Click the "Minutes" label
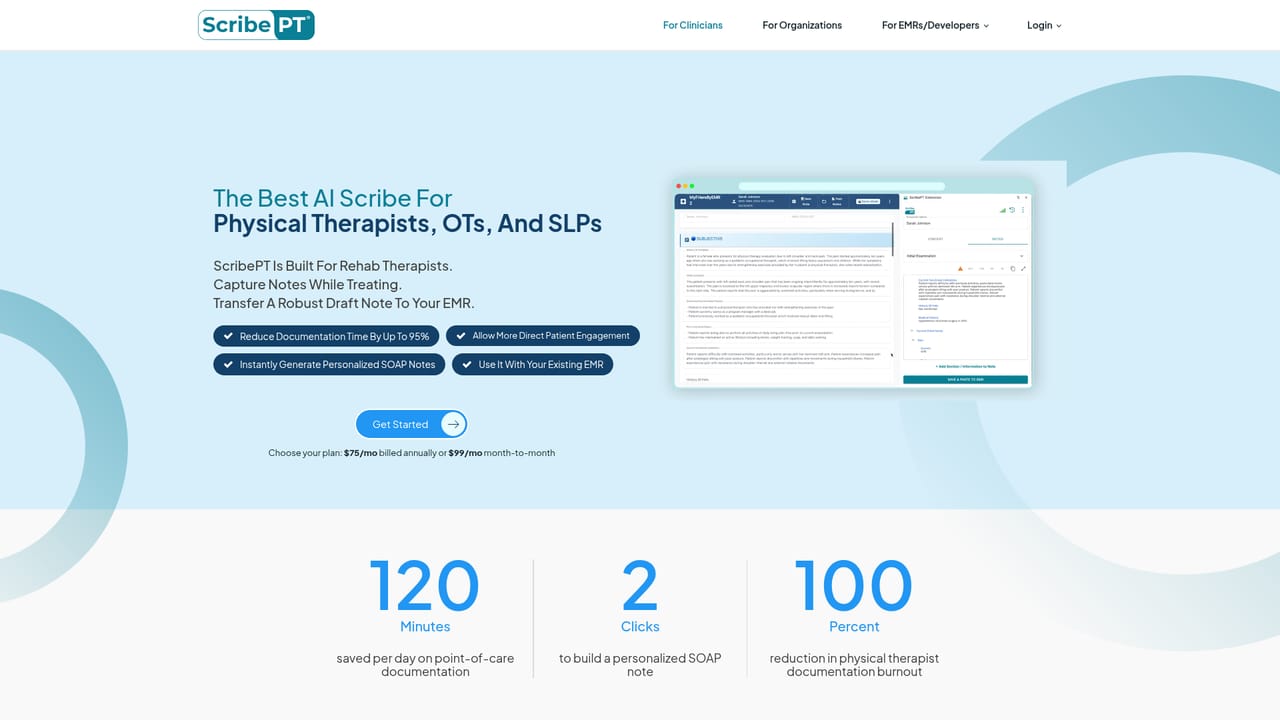The height and width of the screenshot is (720, 1280). (x=425, y=627)
